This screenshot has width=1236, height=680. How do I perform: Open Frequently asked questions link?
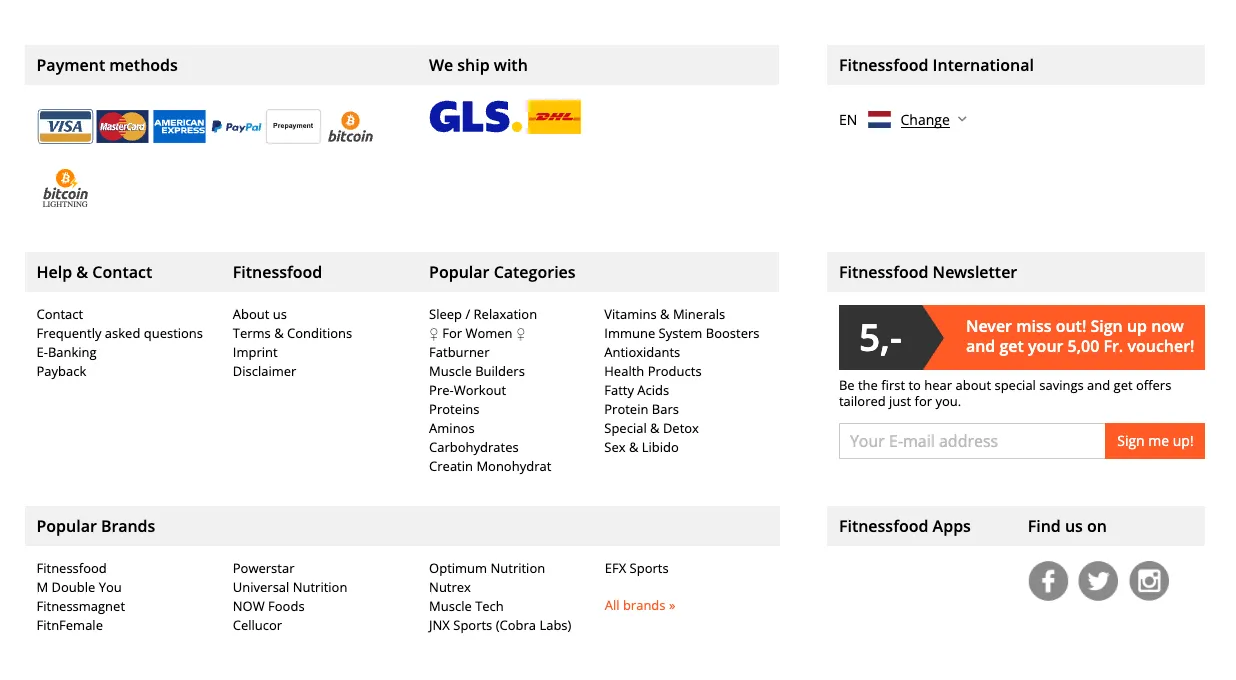[x=120, y=334]
